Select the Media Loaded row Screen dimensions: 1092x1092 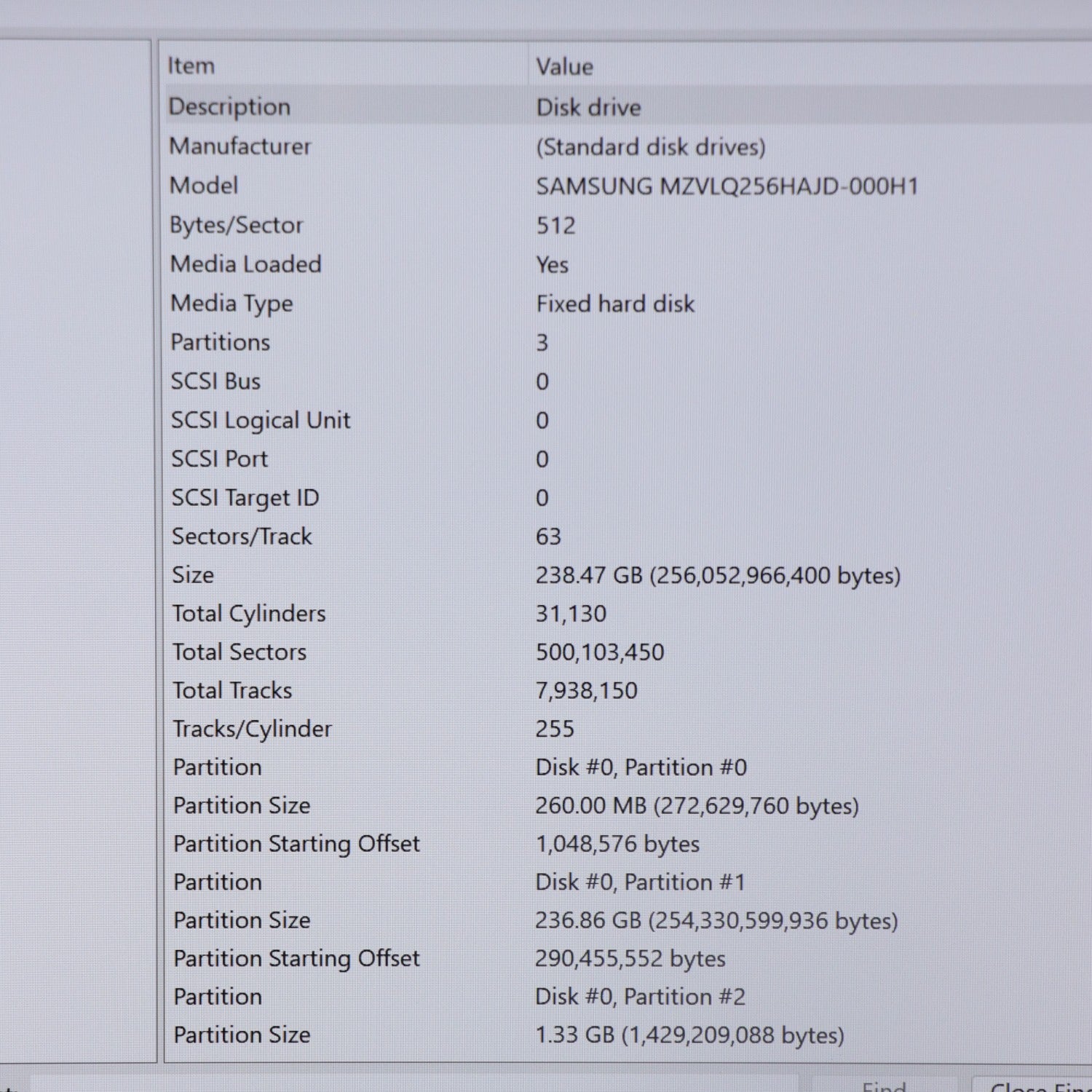245,264
